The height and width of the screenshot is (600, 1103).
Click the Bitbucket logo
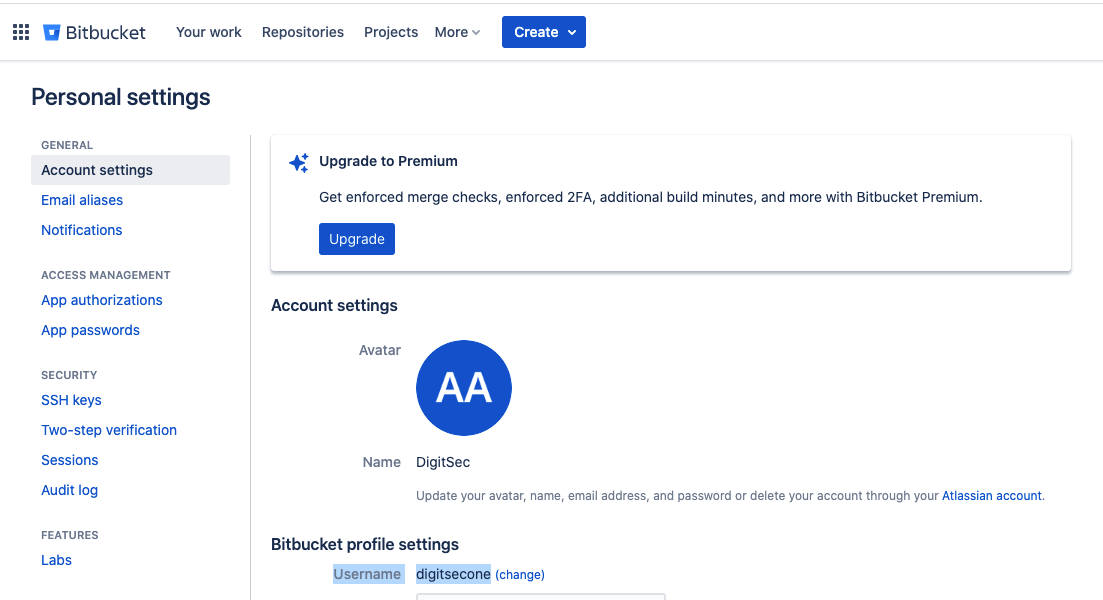click(x=94, y=32)
